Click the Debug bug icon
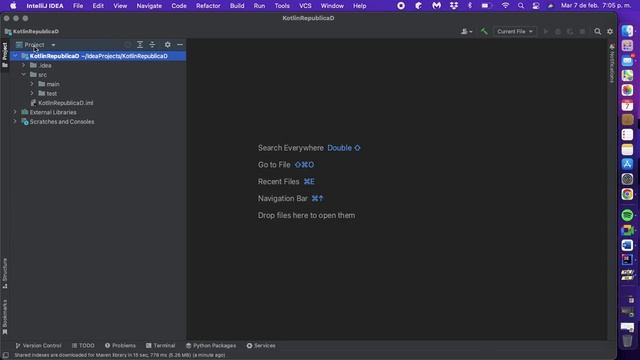The image size is (640, 360). click(558, 31)
